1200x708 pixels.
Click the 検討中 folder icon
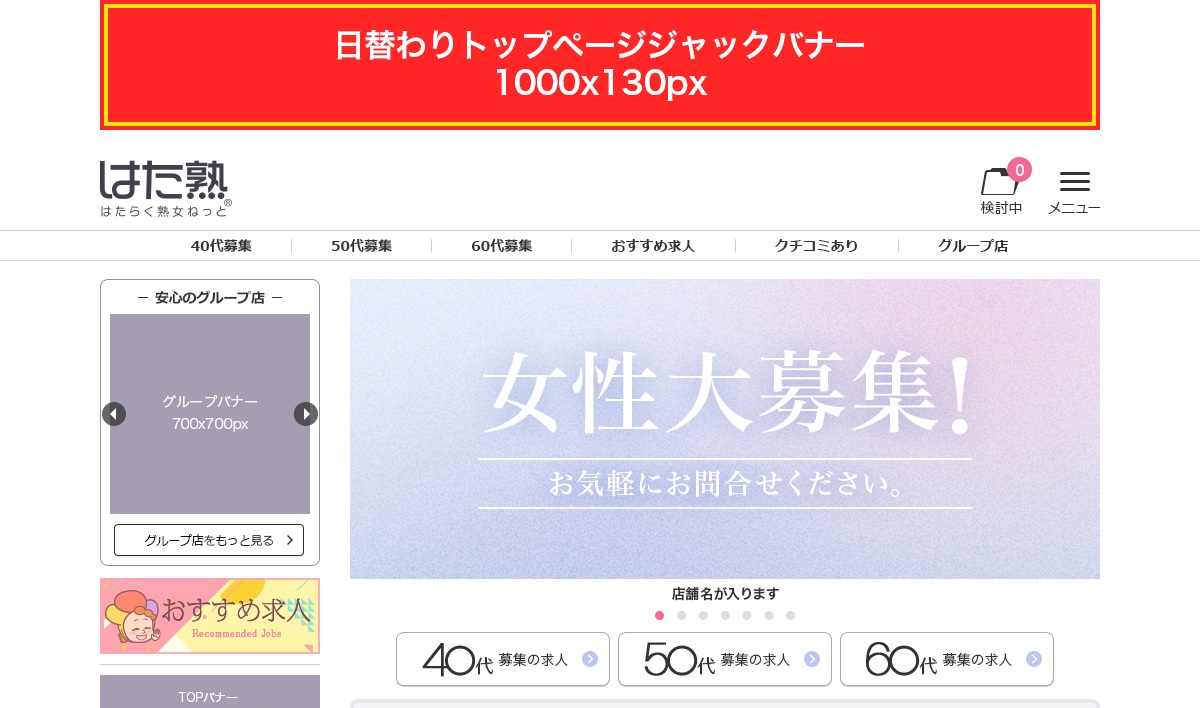pos(1000,181)
